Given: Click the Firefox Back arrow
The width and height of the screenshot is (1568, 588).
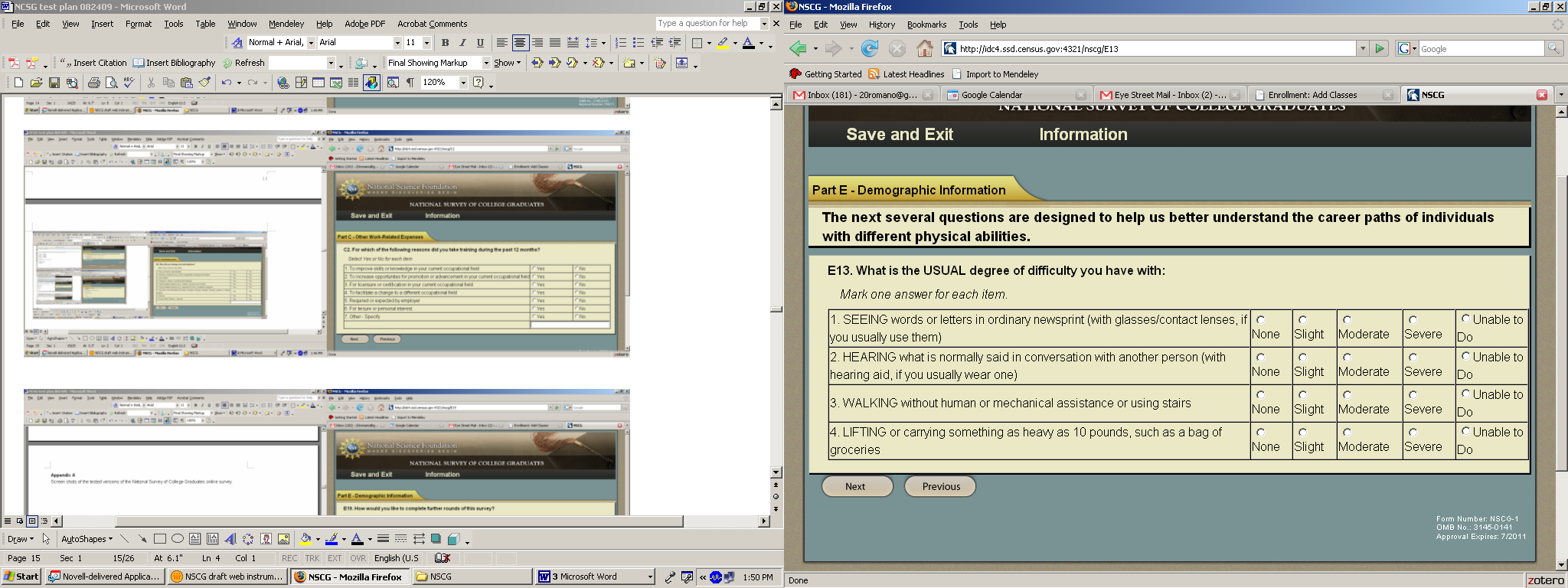Looking at the screenshot, I should coord(798,49).
